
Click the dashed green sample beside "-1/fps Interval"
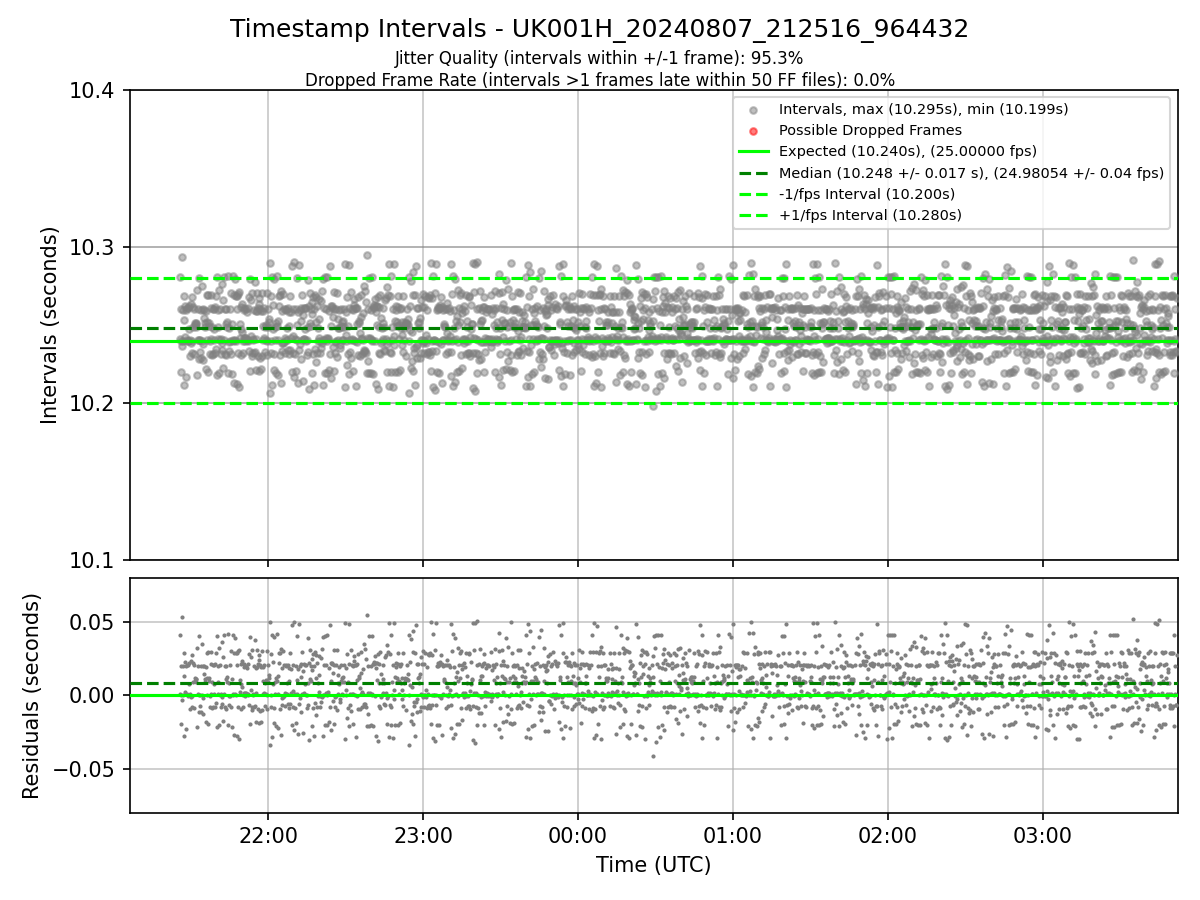(x=754, y=194)
